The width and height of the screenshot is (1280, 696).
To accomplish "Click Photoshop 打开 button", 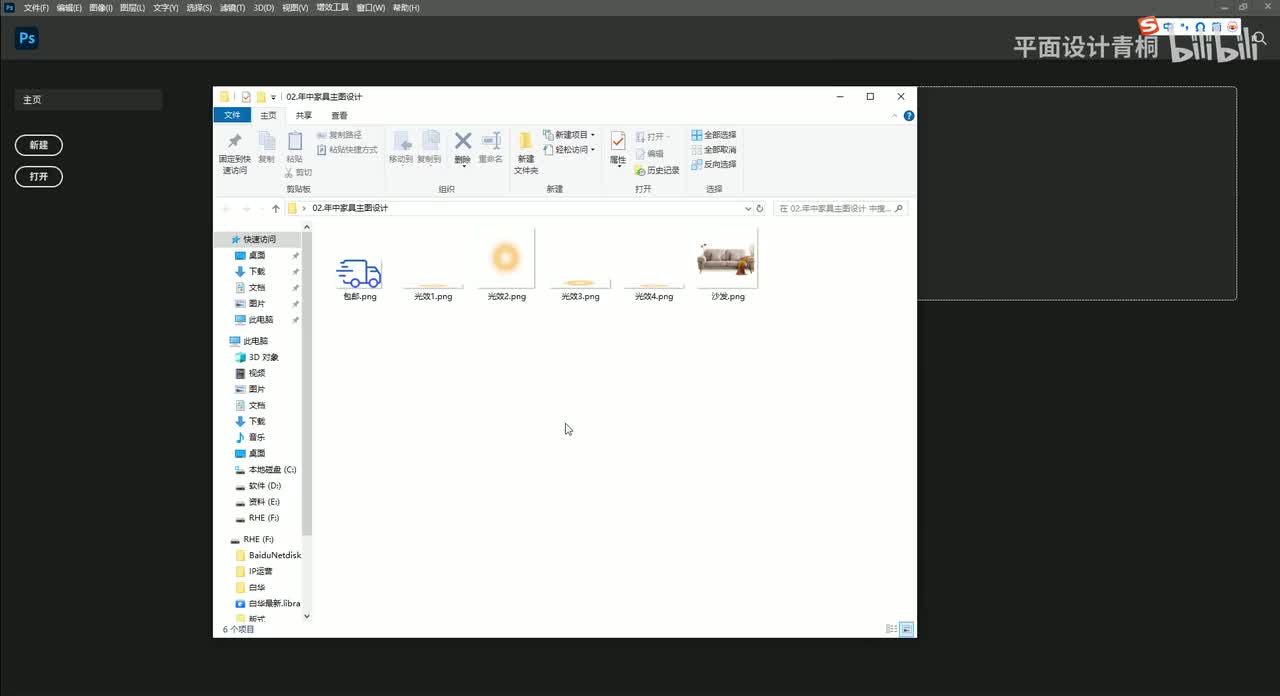I will click(x=39, y=176).
